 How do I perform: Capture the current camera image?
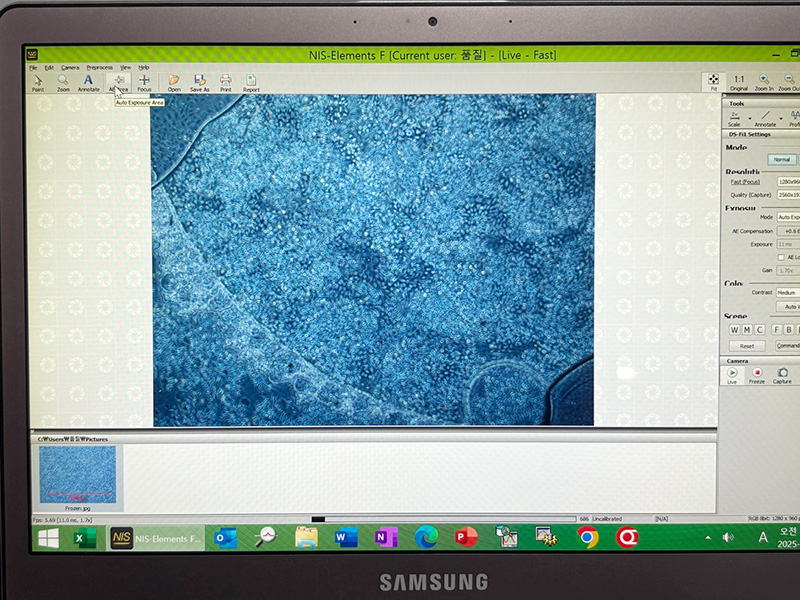pos(782,374)
